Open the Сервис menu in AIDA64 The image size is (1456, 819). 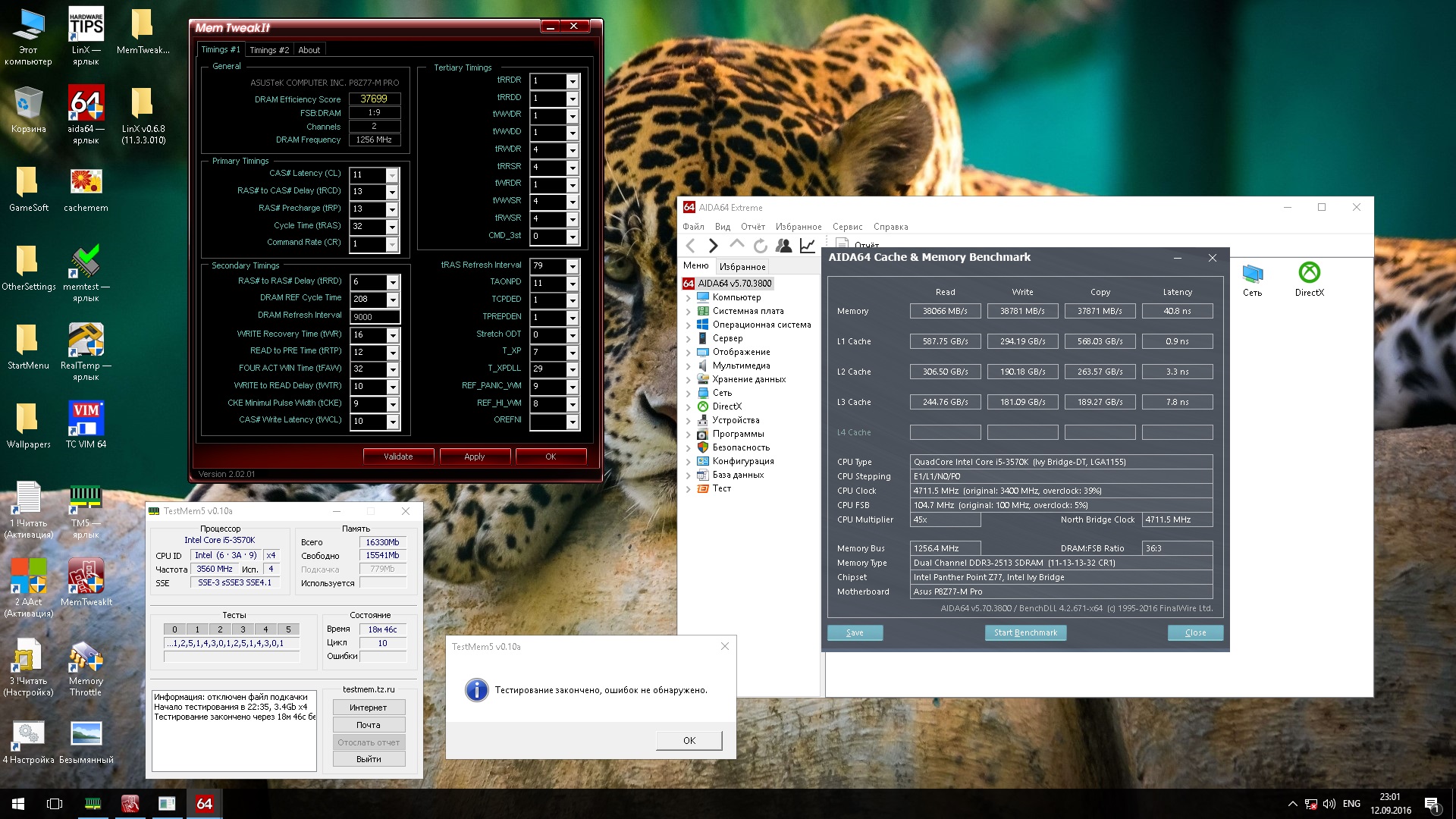[847, 227]
